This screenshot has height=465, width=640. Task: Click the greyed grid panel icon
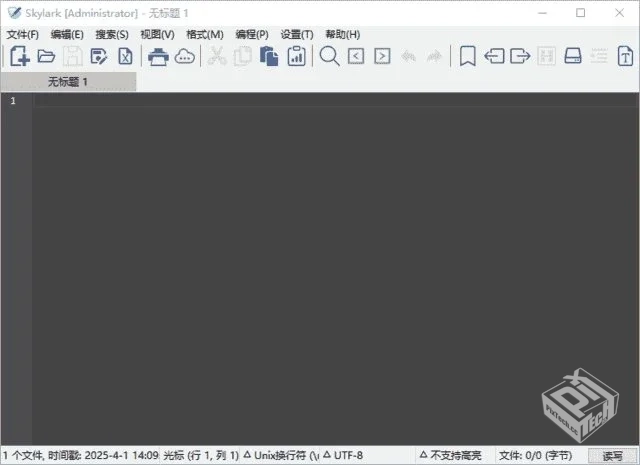[x=546, y=56]
